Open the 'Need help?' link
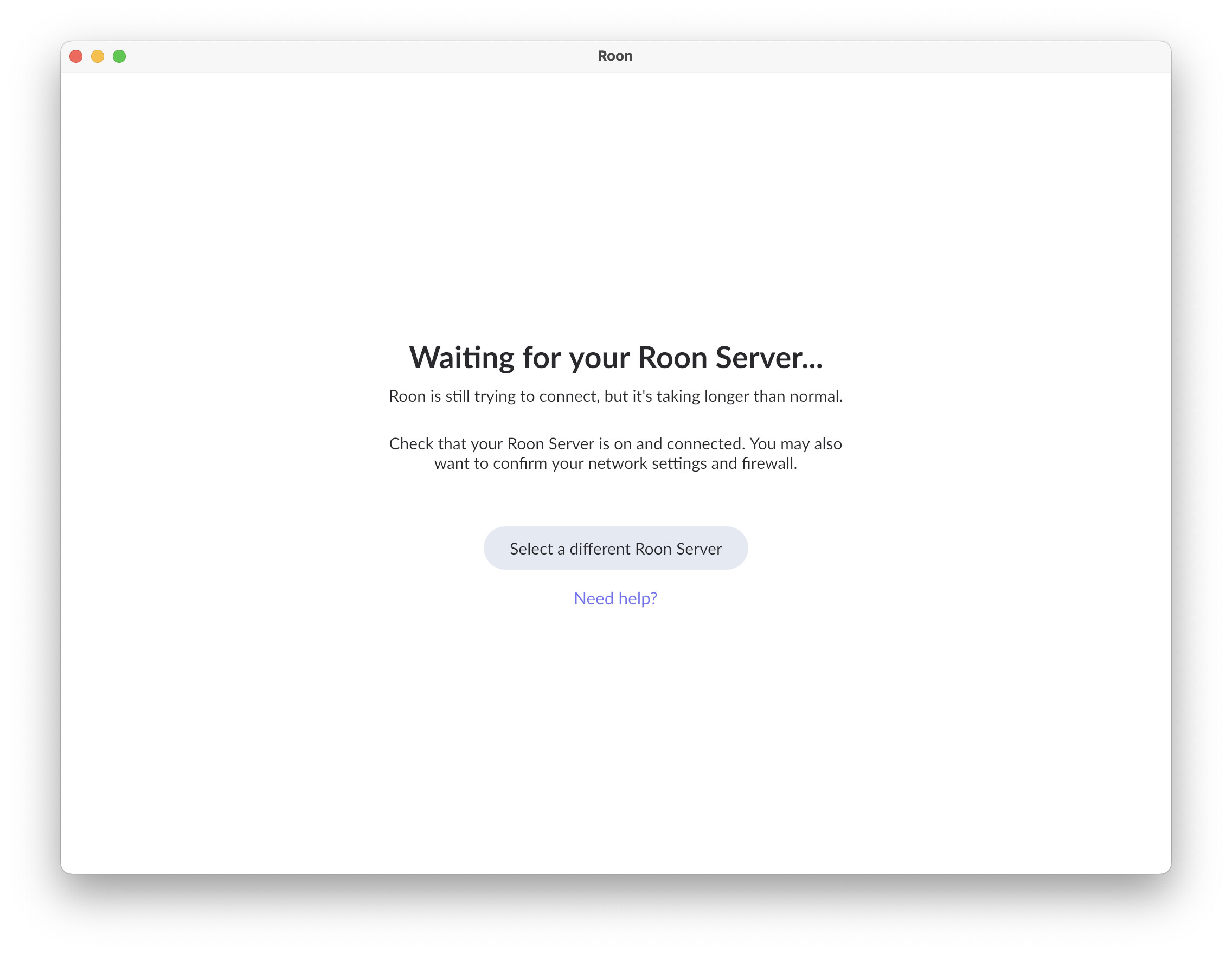Viewport: 1232px width, 954px height. point(615,598)
